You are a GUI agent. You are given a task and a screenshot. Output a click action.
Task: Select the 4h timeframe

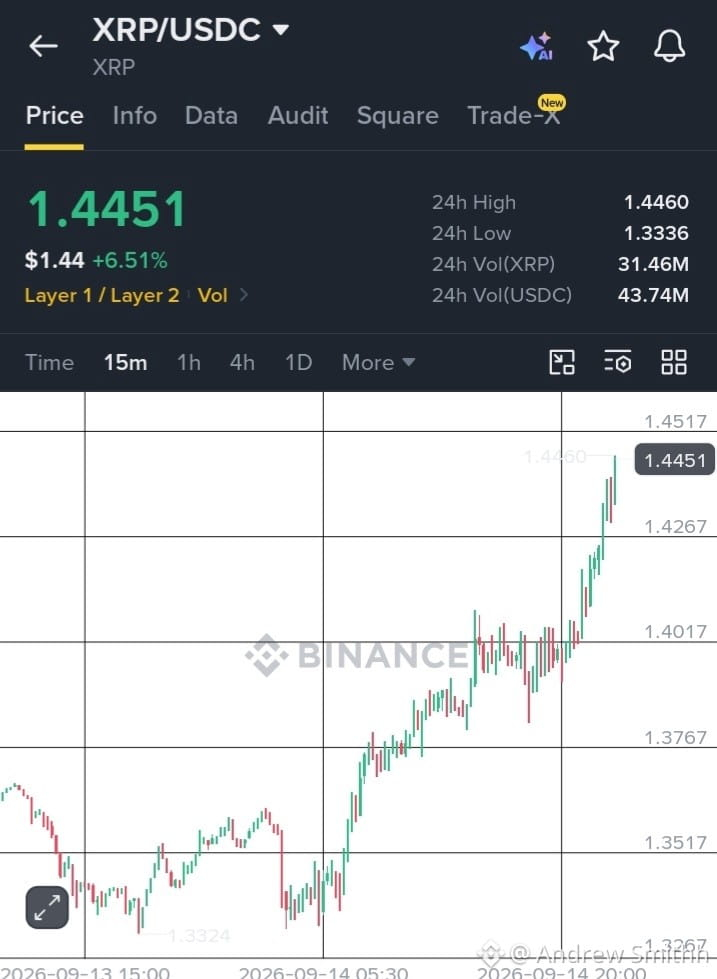(x=242, y=363)
